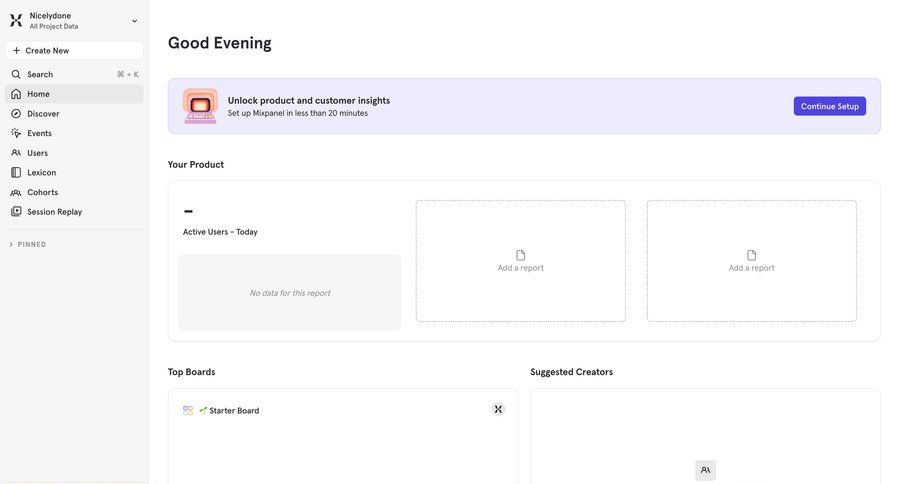Screen dimensions: 900x484
Task: Click the Events icon in sidebar
Action: pos(16,133)
